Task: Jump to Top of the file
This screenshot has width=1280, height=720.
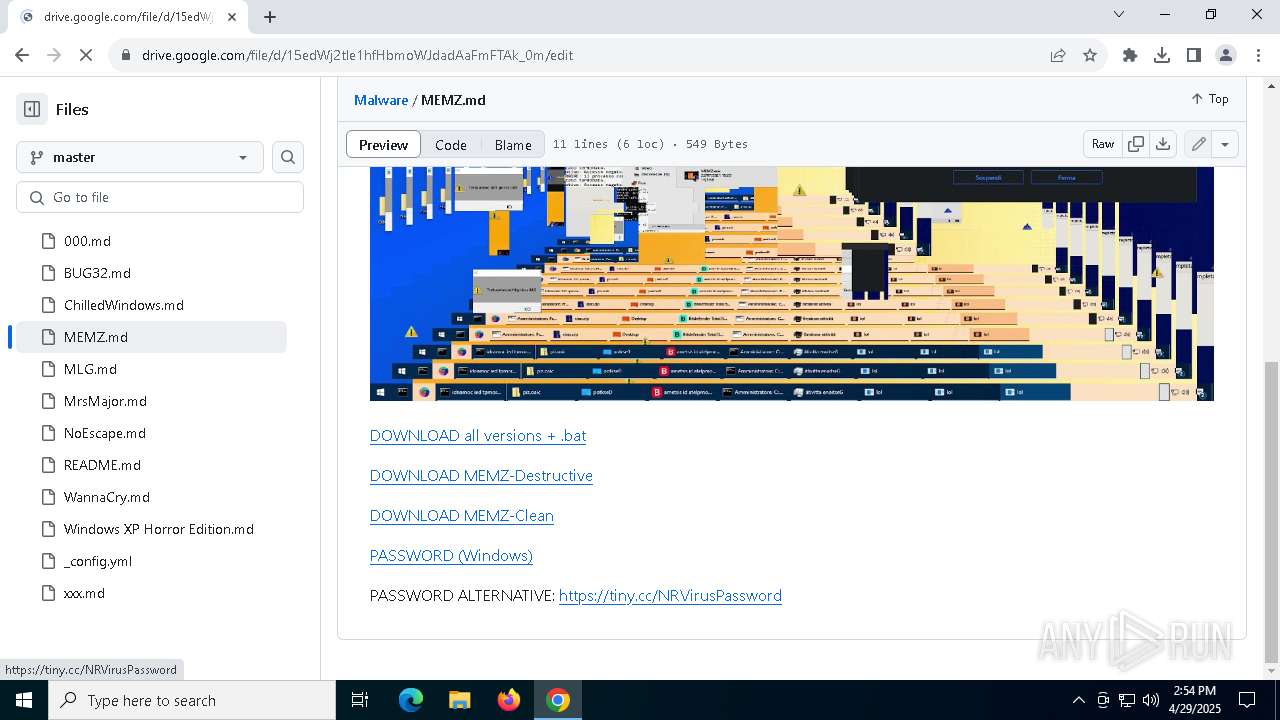Action: pos(1210,99)
